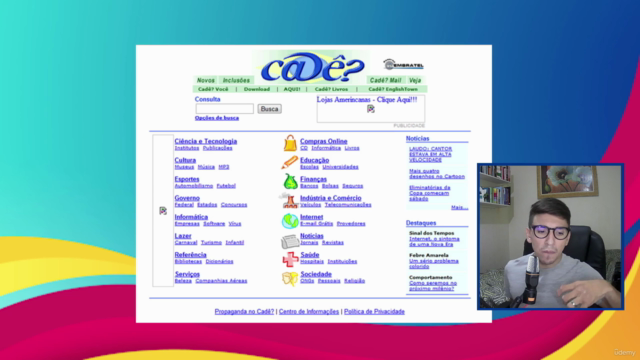Open Internet category text link
640x360 pixels.
[311, 217]
